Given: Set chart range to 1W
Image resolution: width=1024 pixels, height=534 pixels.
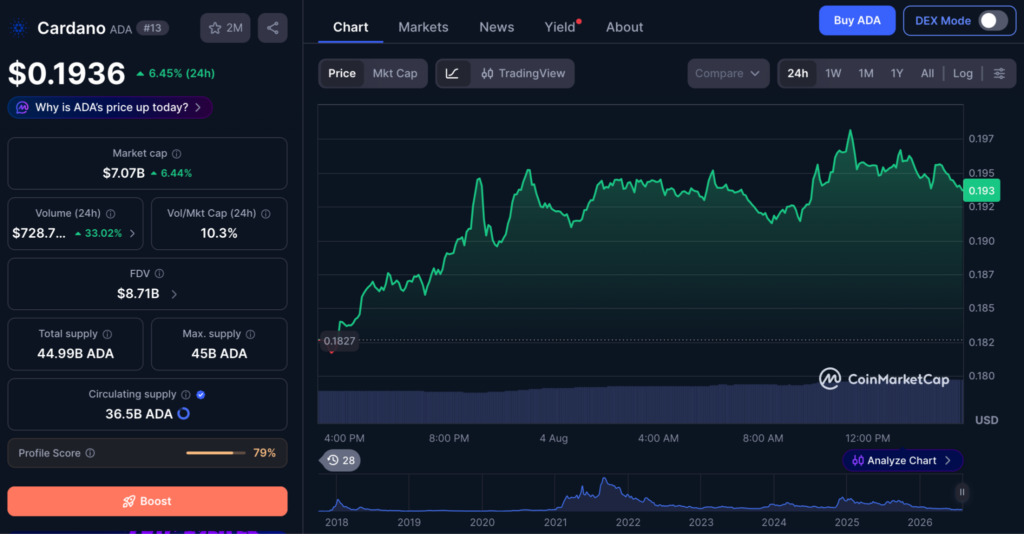Looking at the screenshot, I should coord(833,73).
